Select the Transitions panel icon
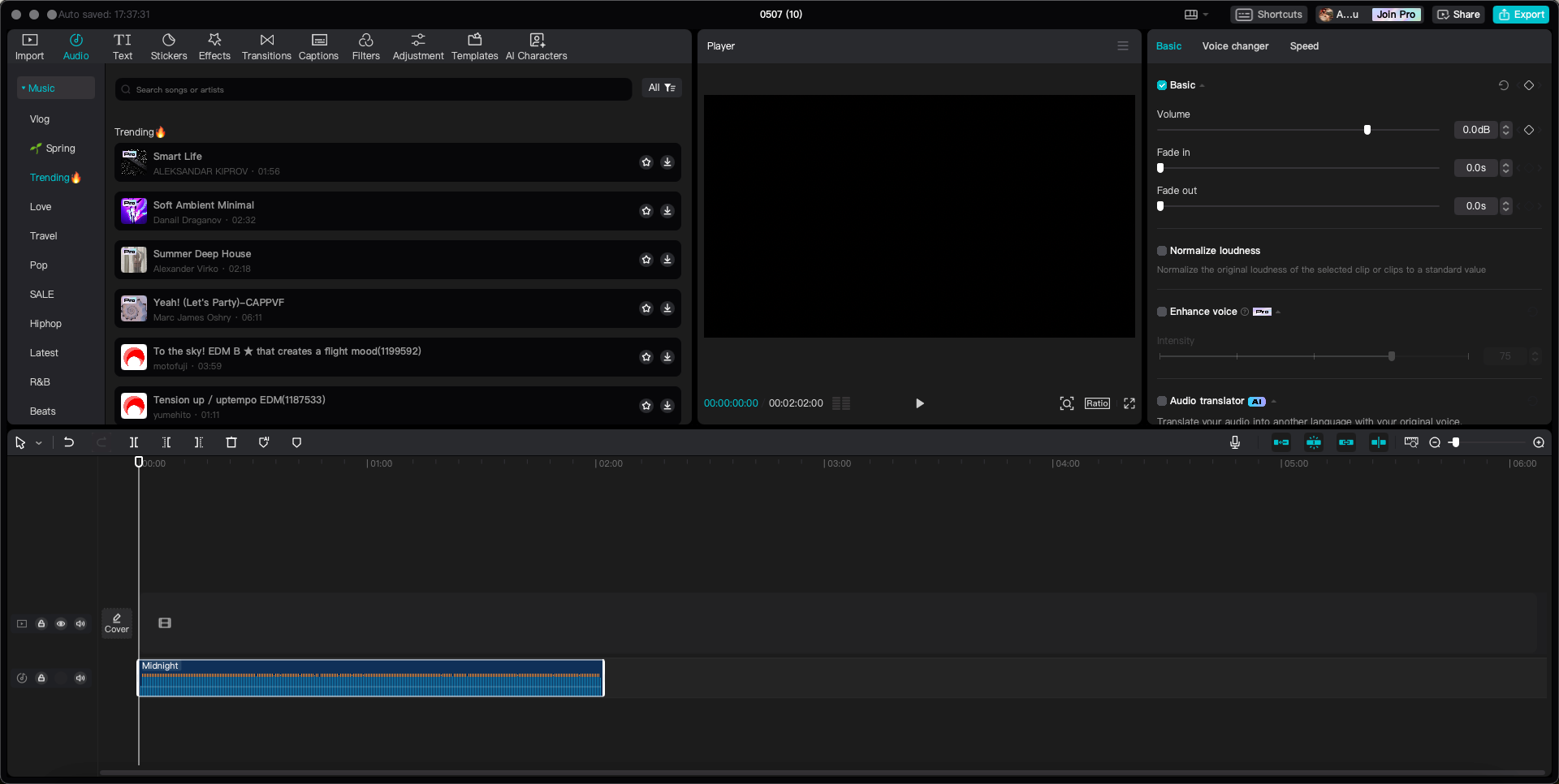Screen dimensions: 1559x784 point(266,45)
